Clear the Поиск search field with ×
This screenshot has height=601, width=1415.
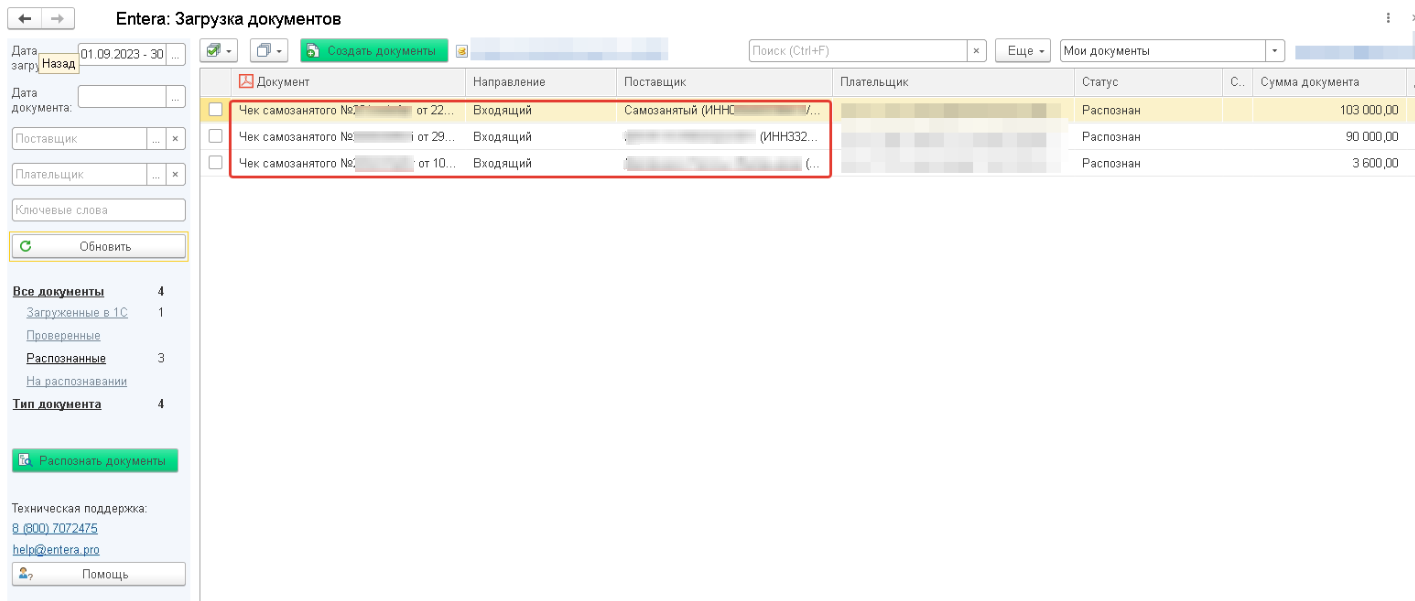pos(977,50)
